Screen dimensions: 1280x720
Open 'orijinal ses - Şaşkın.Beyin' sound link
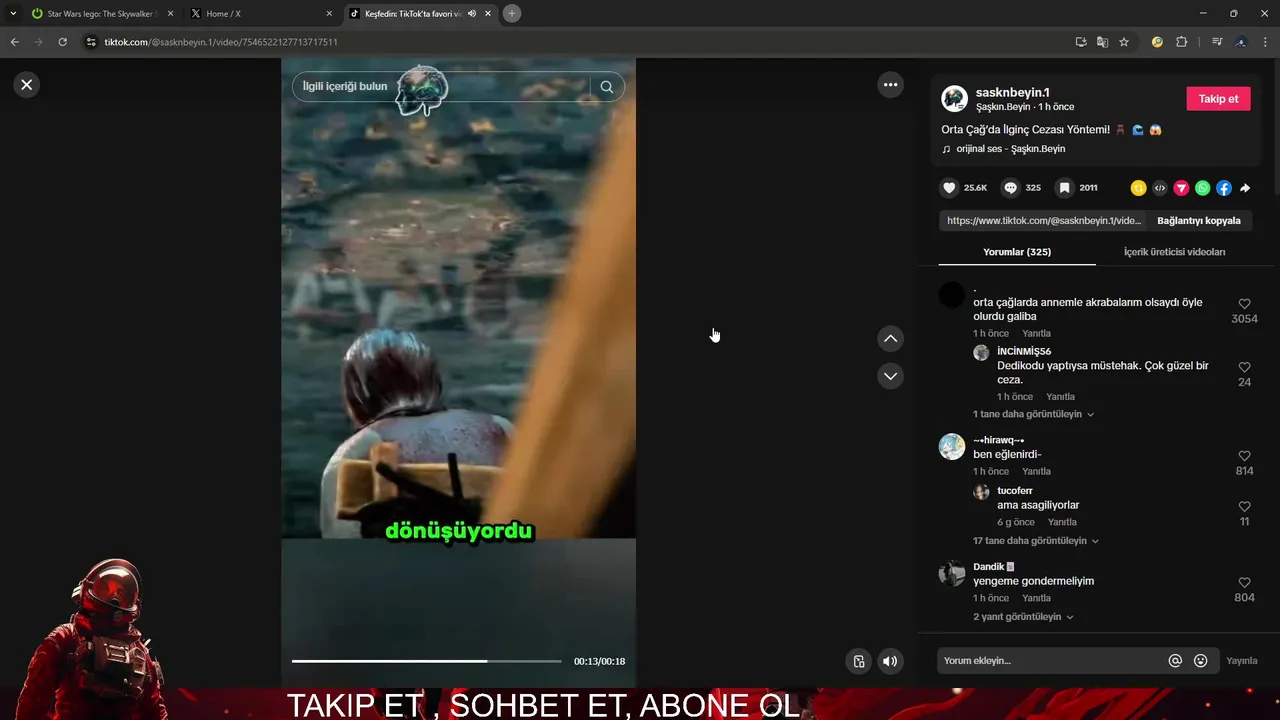pyautogui.click(x=1010, y=149)
